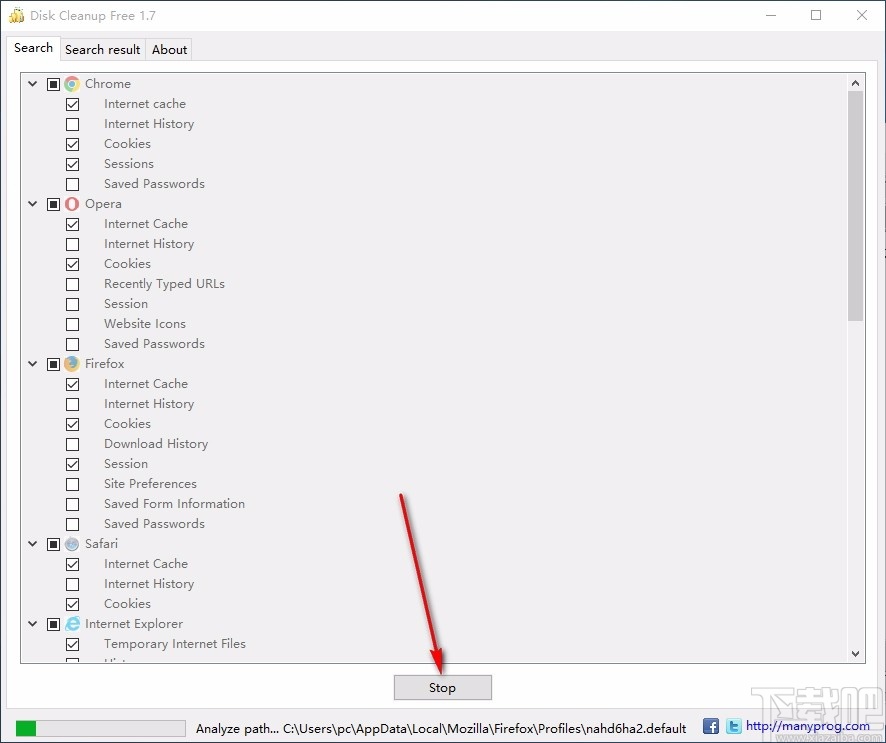Image resolution: width=886 pixels, height=743 pixels.
Task: Open the Twitter icon link
Action: (x=733, y=726)
